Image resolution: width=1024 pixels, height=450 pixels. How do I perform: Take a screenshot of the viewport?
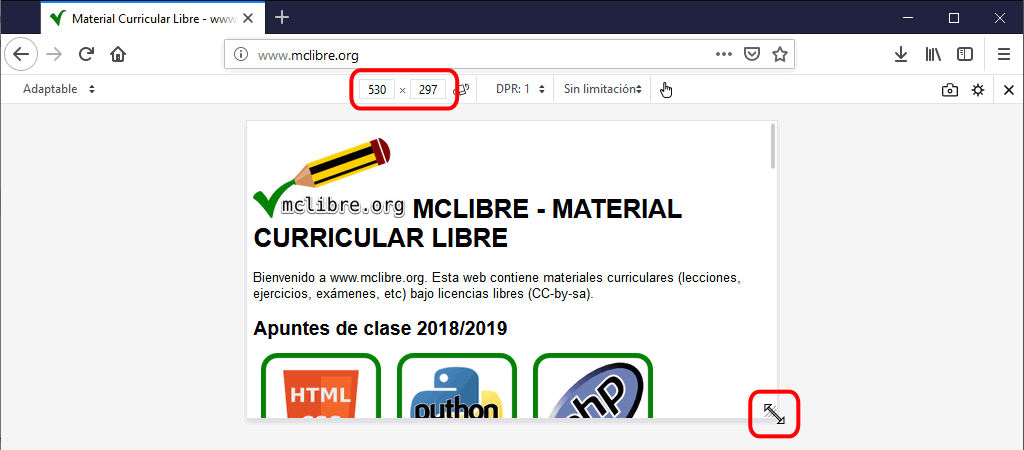coord(950,90)
